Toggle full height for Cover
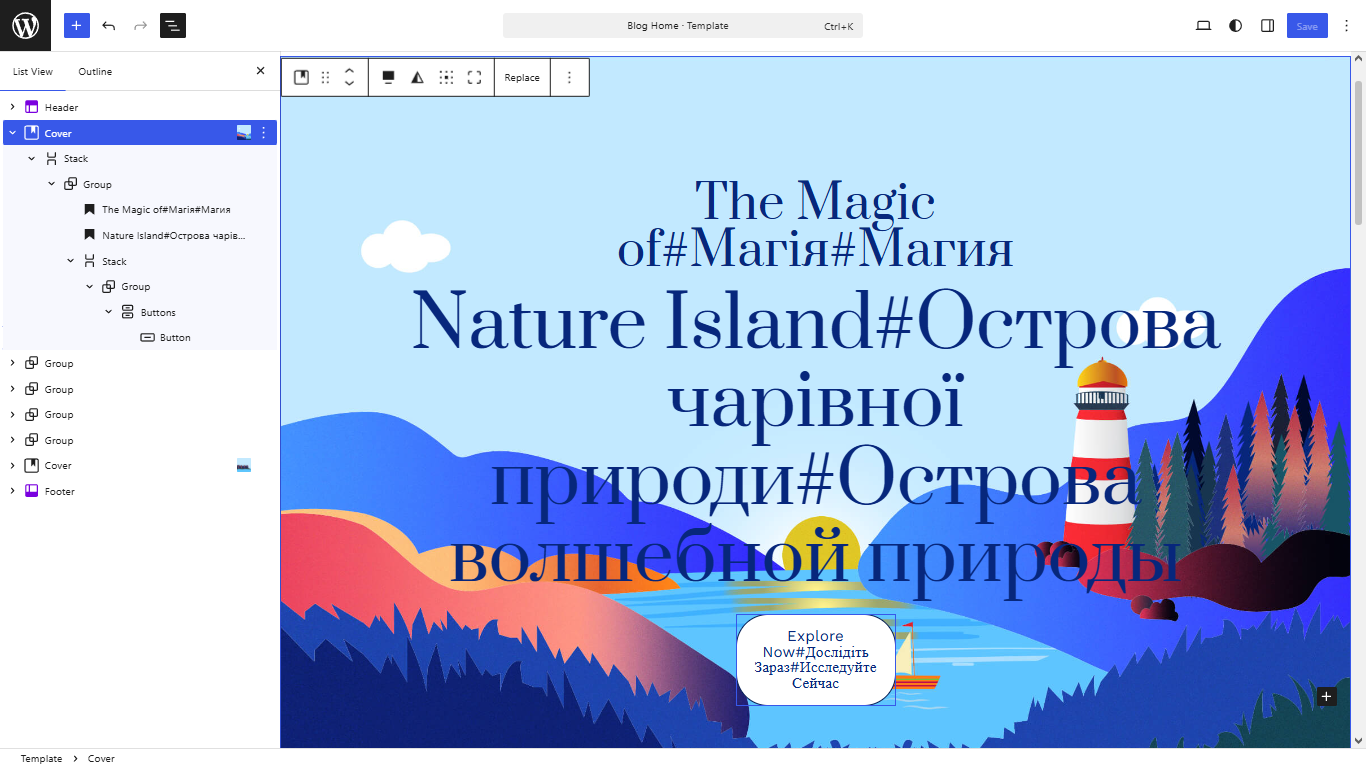1366x768 pixels. 475,77
